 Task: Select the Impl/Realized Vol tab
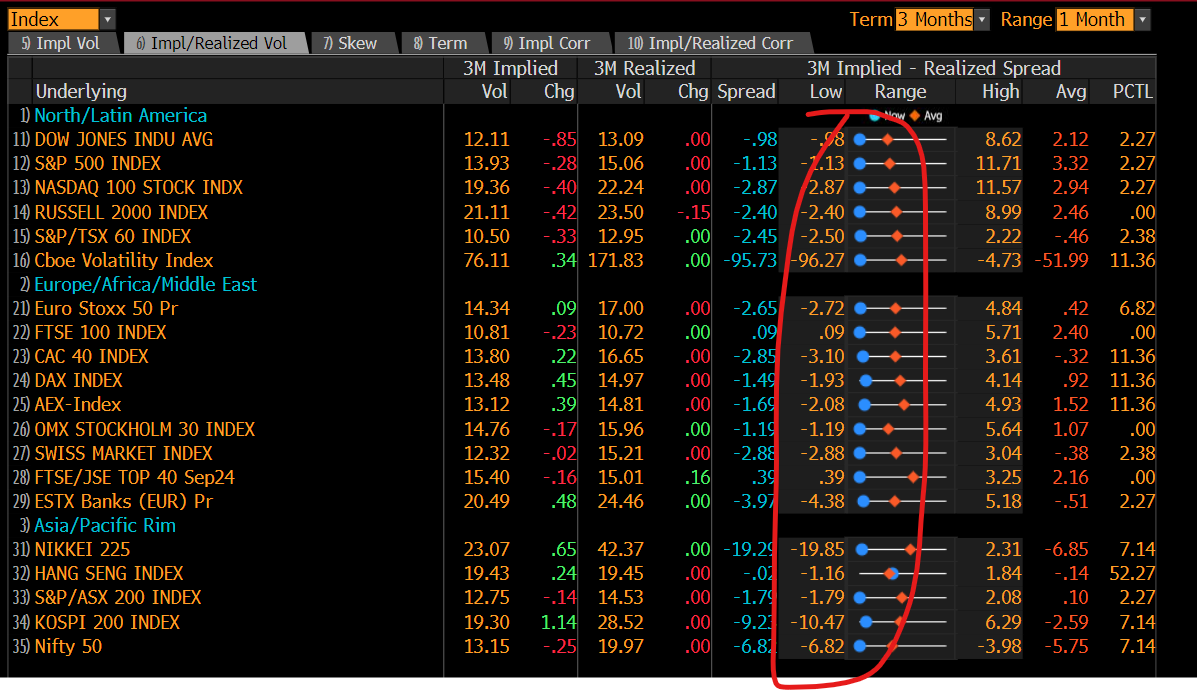(215, 44)
